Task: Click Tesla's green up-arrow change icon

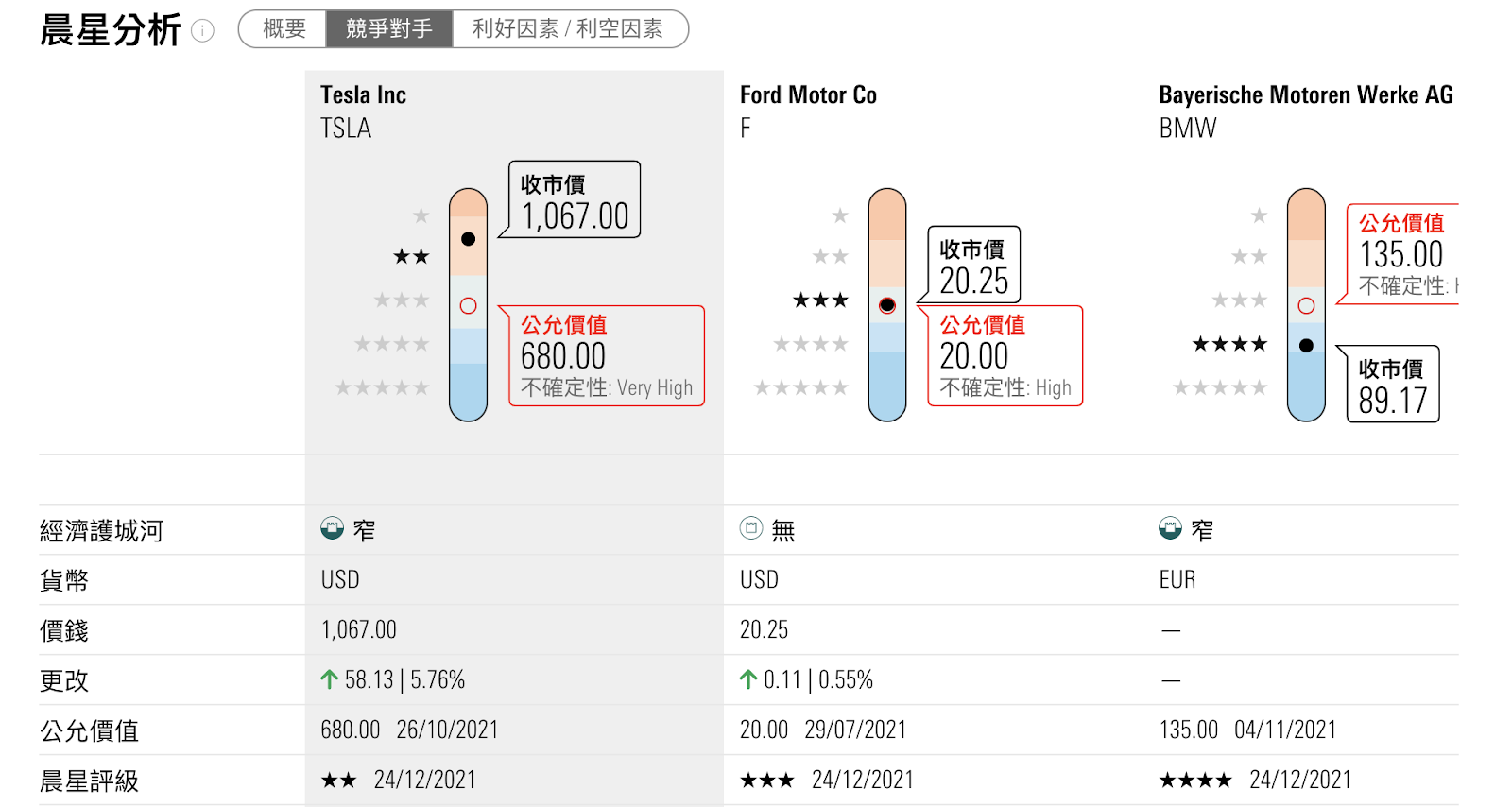Action: tap(329, 679)
